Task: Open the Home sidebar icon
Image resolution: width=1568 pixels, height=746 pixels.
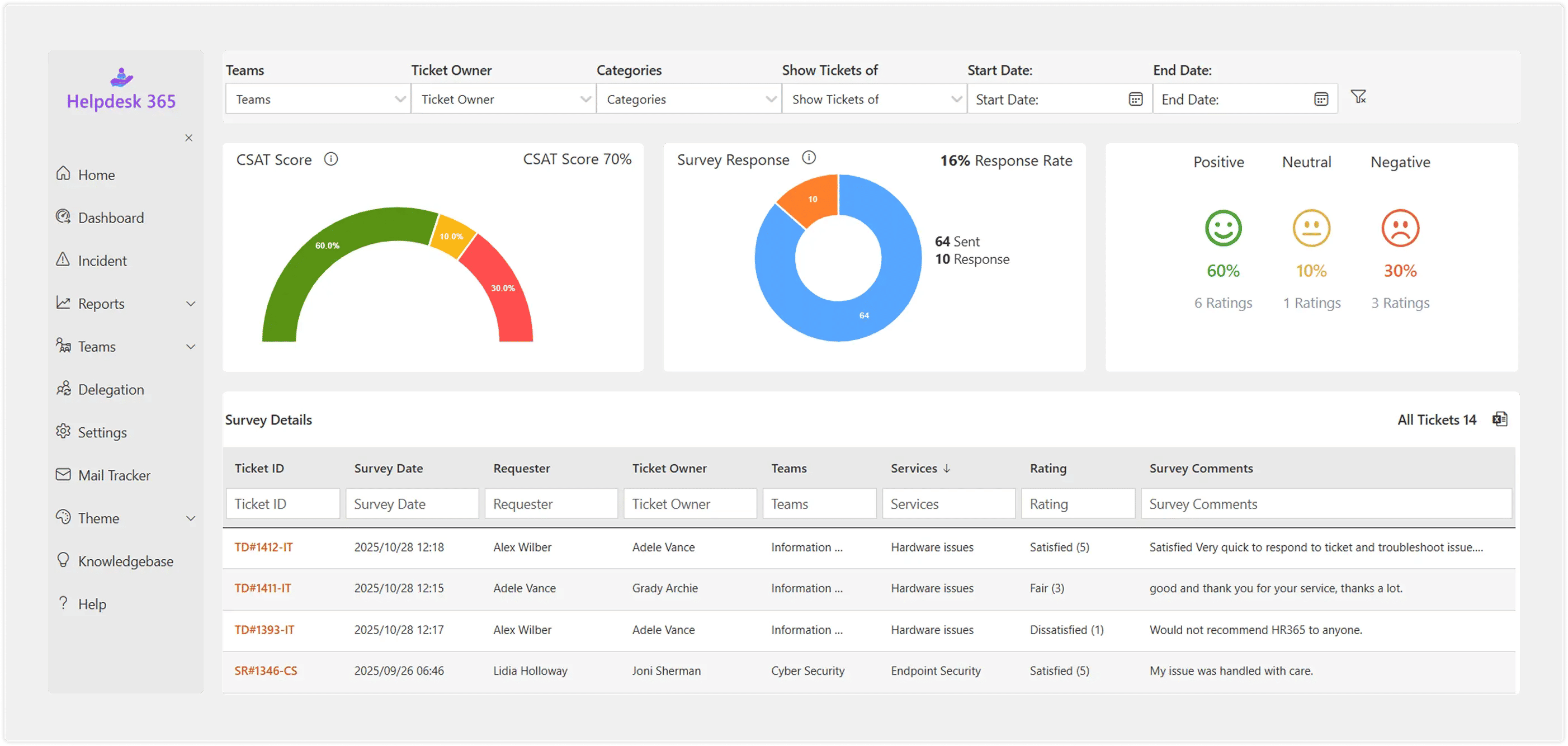Action: pos(63,174)
